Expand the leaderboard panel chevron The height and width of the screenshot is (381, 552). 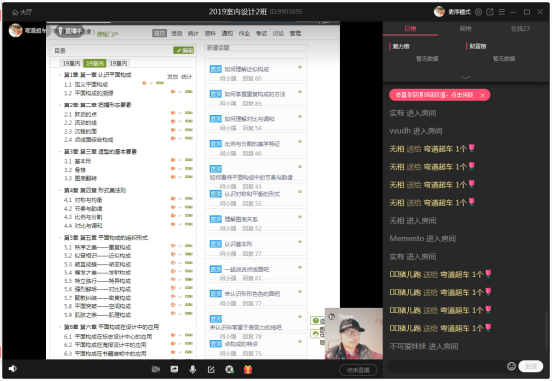pos(466,77)
